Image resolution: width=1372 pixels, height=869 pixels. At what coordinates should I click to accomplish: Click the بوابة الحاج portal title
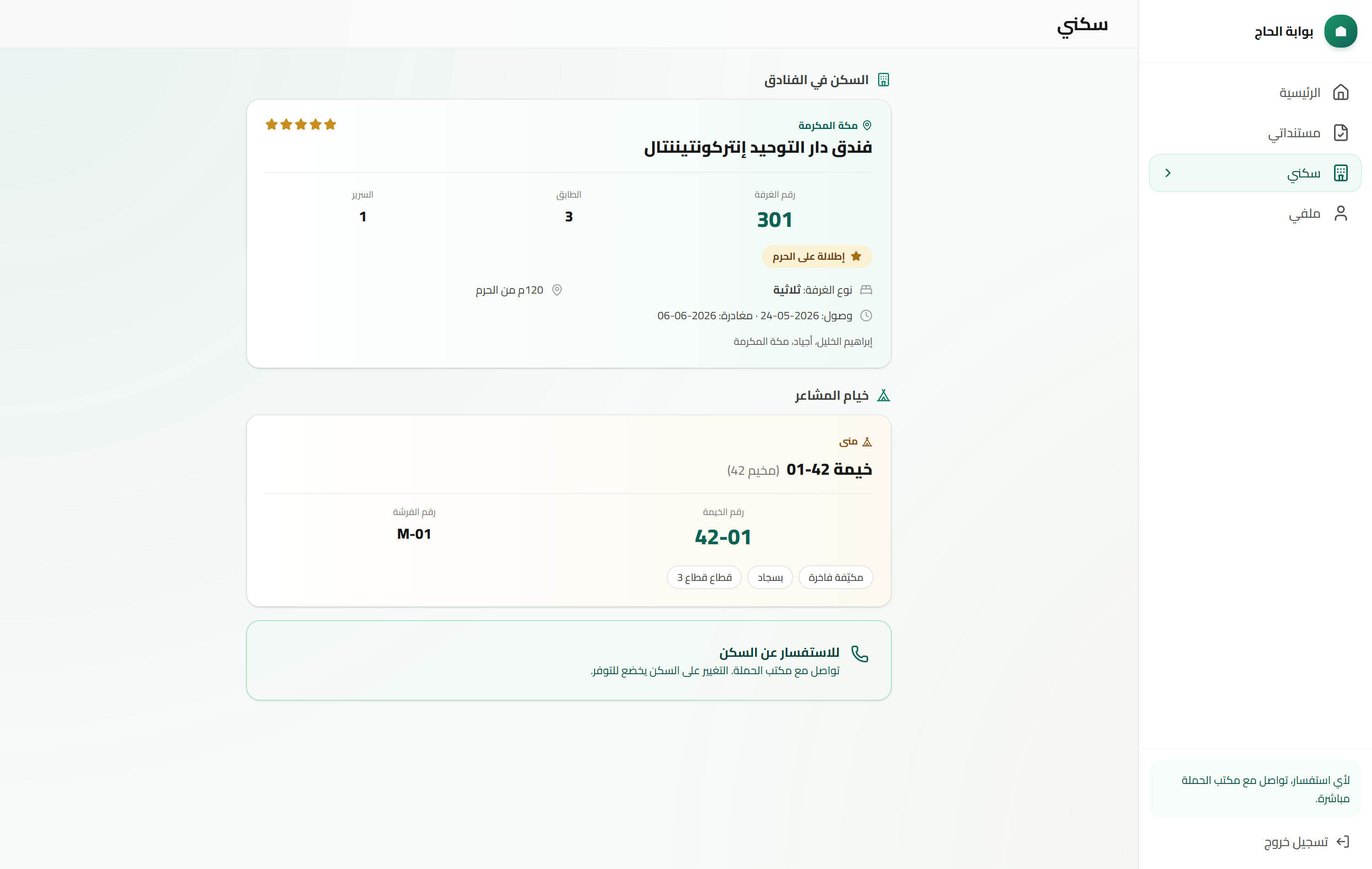click(x=1284, y=32)
